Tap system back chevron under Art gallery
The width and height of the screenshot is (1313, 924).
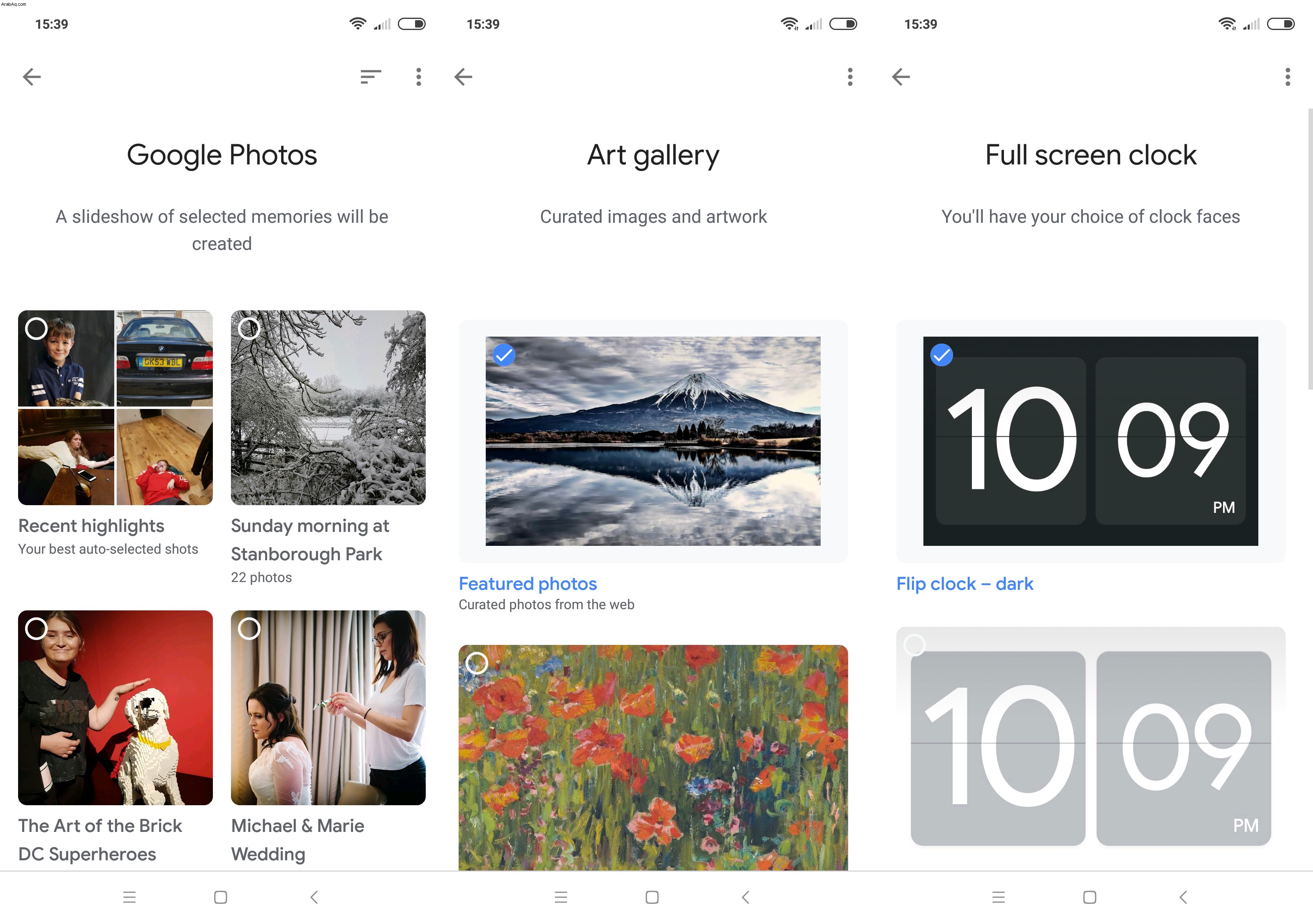(745, 896)
